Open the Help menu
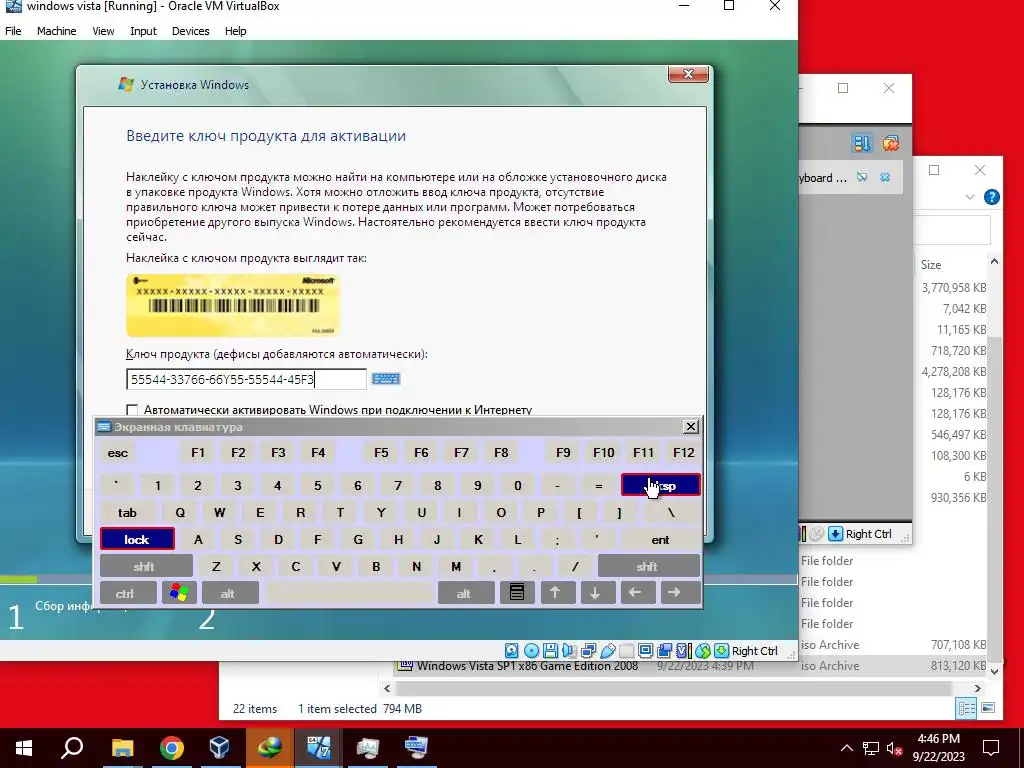The height and width of the screenshot is (768, 1024). [235, 31]
